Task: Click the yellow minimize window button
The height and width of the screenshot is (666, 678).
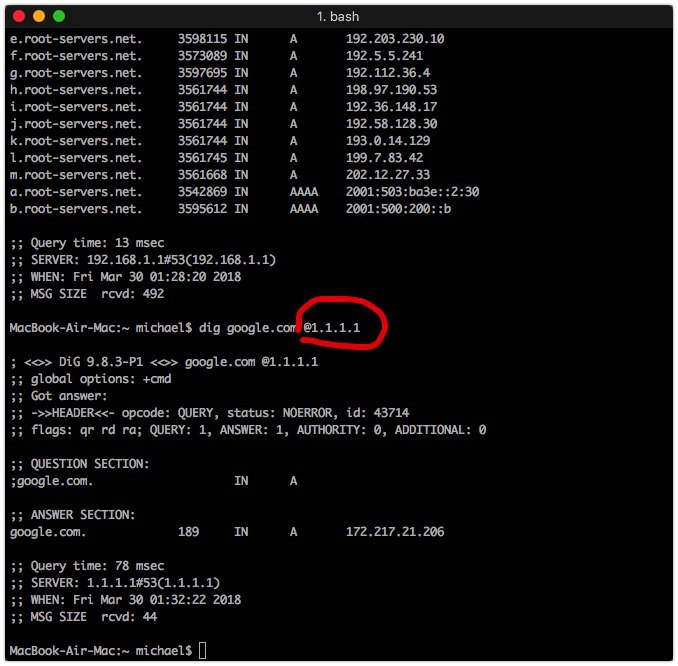Action: coord(39,16)
